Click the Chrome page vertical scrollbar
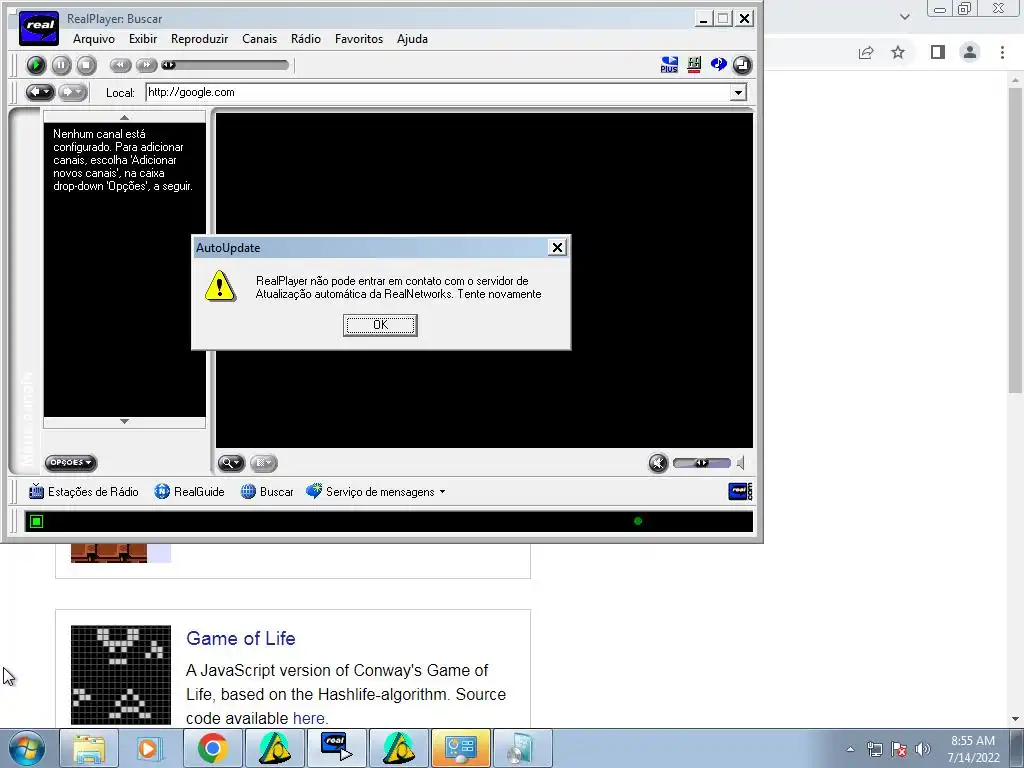 click(x=1016, y=241)
